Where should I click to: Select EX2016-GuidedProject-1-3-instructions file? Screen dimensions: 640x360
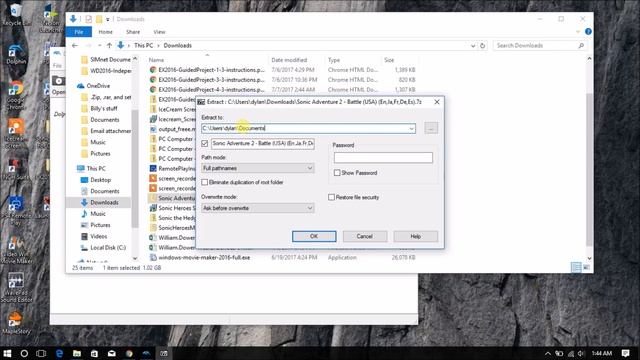pyautogui.click(x=211, y=70)
